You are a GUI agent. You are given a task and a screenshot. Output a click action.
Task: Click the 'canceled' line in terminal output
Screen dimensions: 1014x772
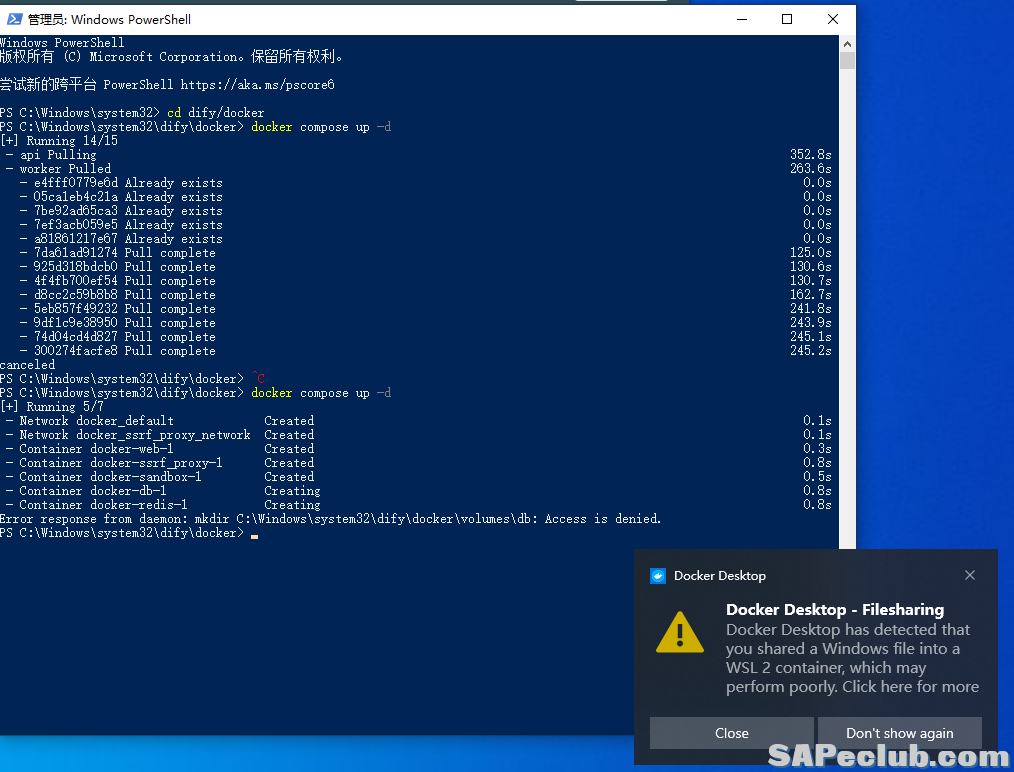click(x=28, y=365)
